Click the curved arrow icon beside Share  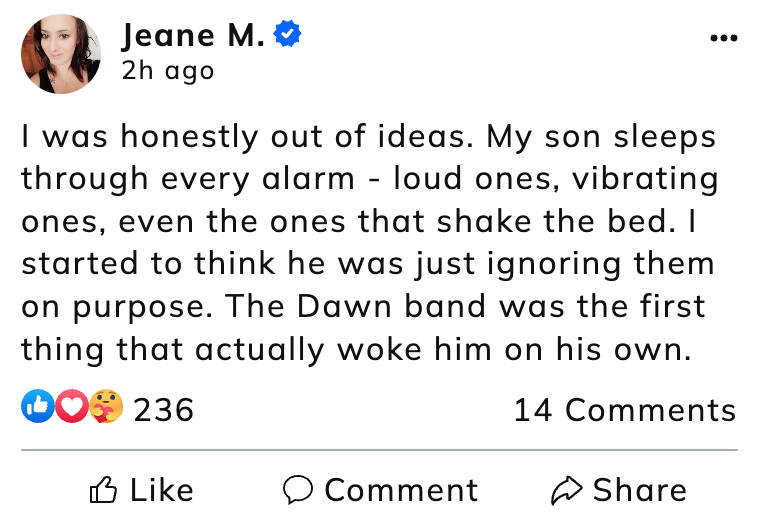[x=566, y=490]
